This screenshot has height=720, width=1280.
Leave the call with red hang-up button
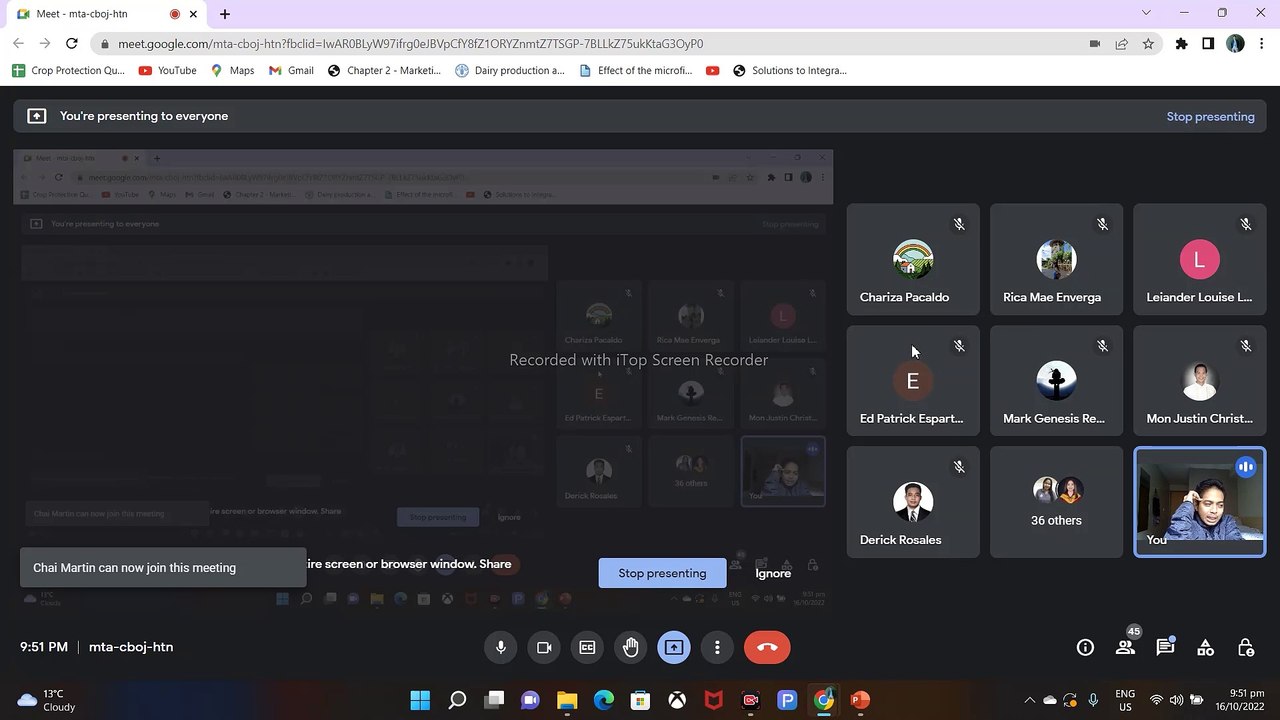pos(767,647)
